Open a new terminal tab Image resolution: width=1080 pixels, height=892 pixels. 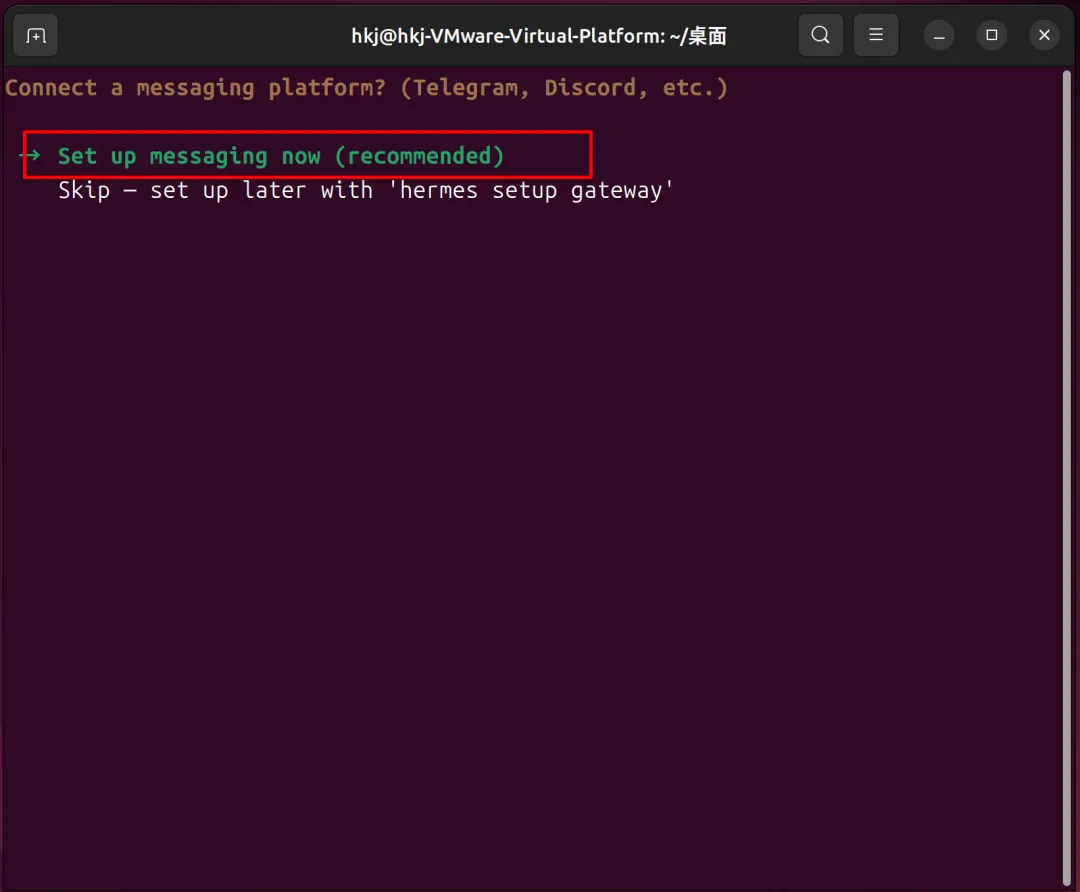click(x=36, y=35)
